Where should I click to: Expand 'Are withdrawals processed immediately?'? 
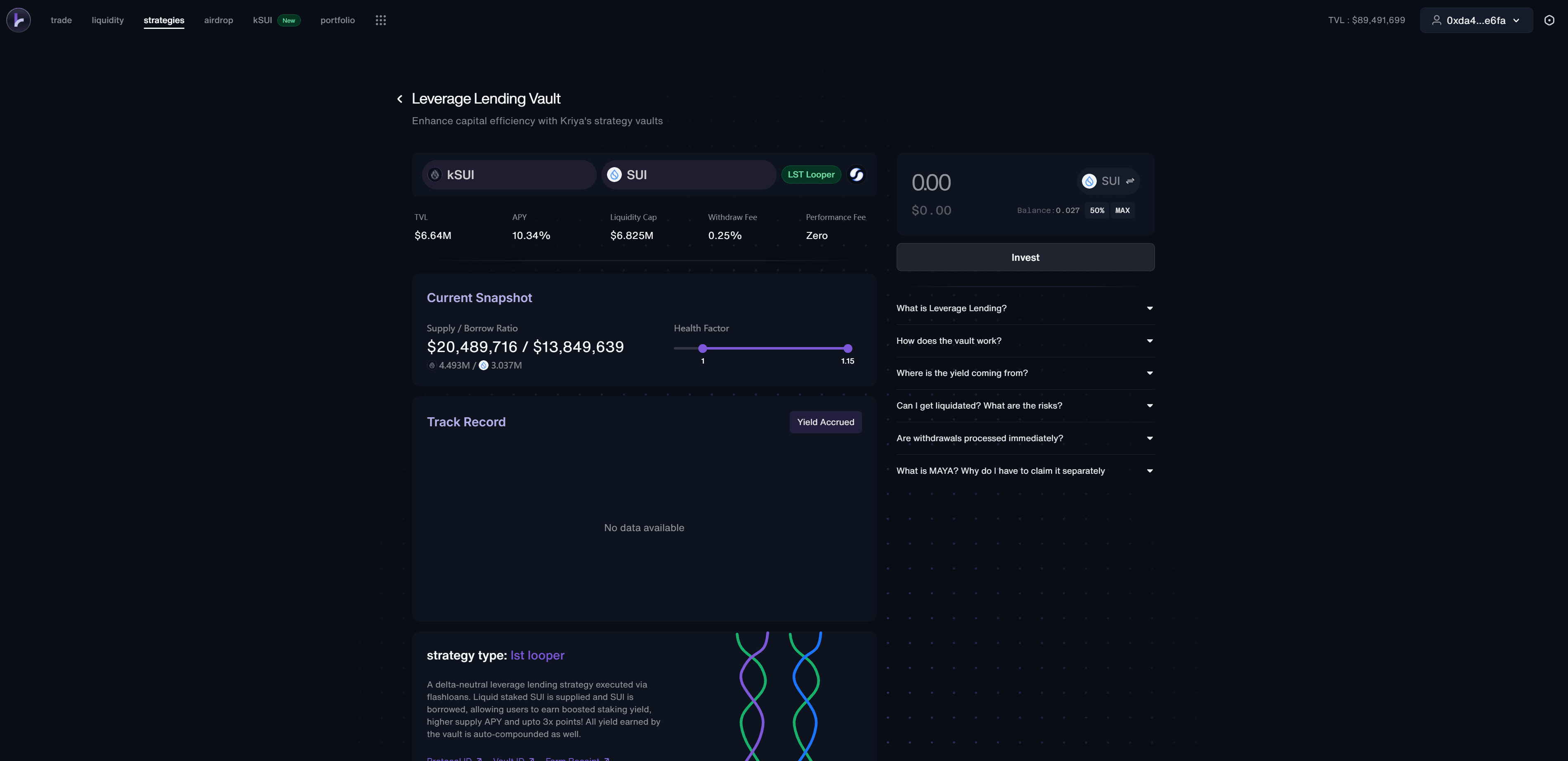coord(1025,438)
